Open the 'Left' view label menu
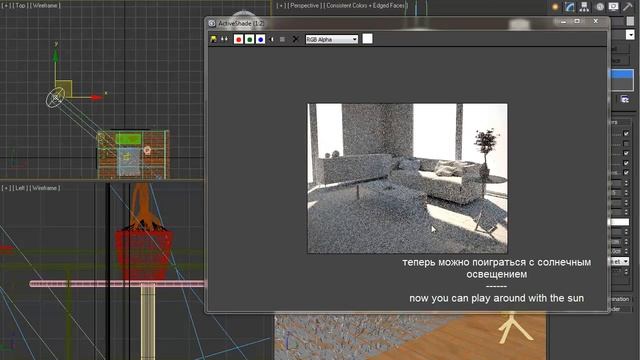This screenshot has width=640, height=360. point(20,188)
